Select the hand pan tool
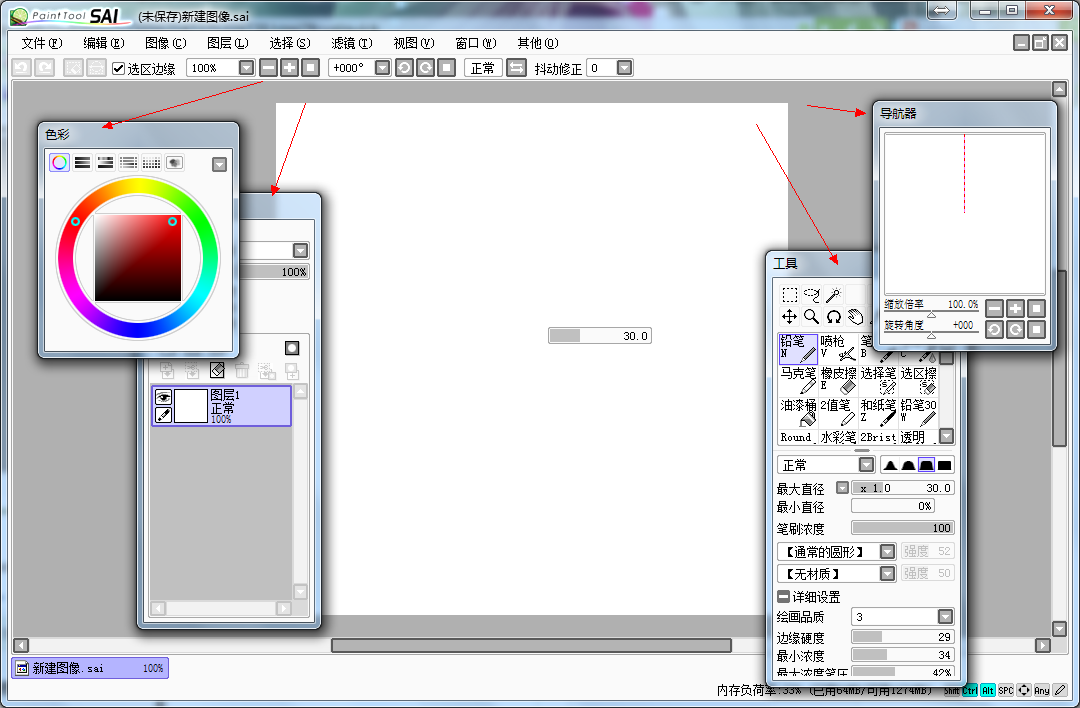The width and height of the screenshot is (1080, 708). (855, 317)
